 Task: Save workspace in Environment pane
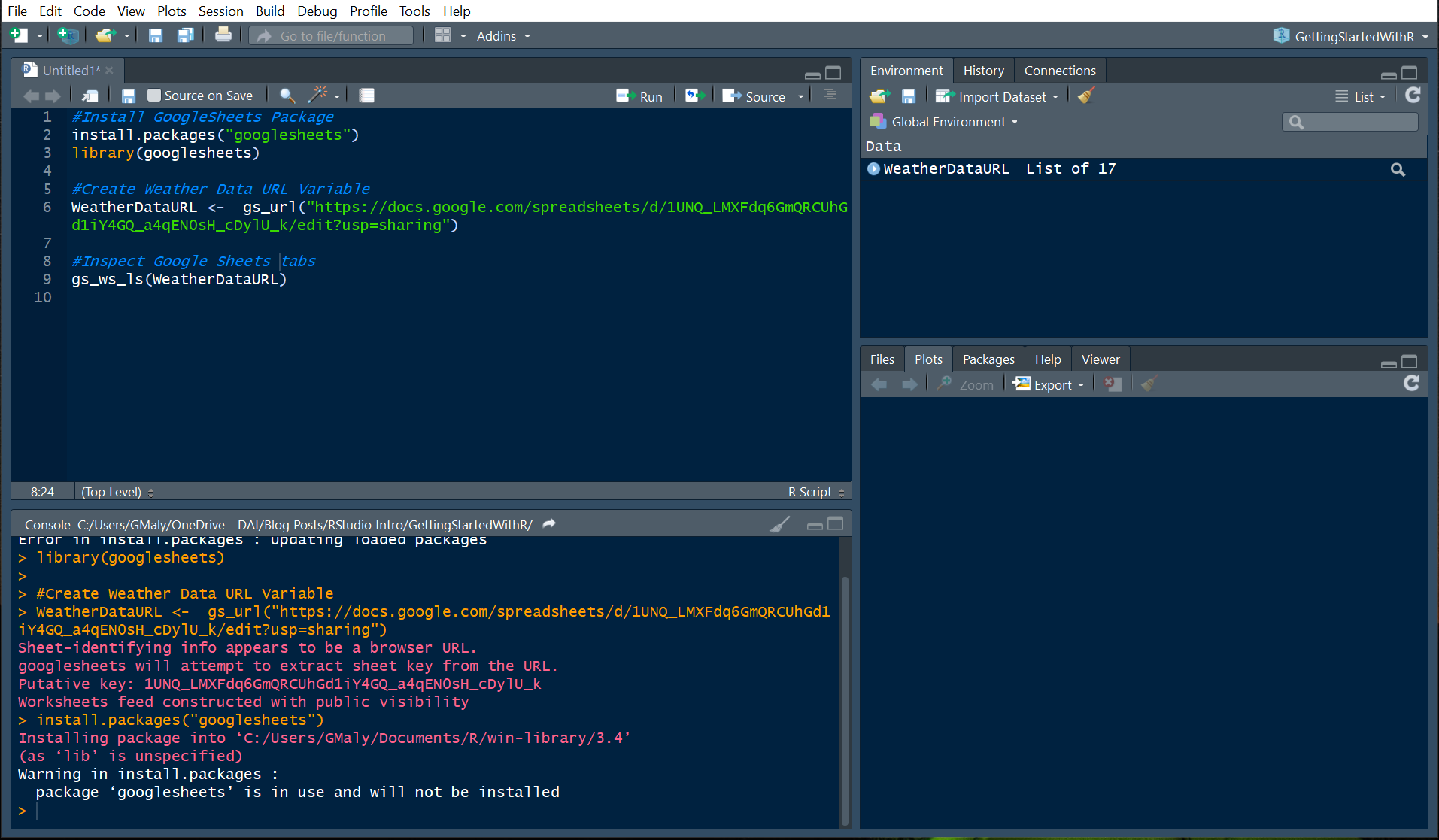909,96
